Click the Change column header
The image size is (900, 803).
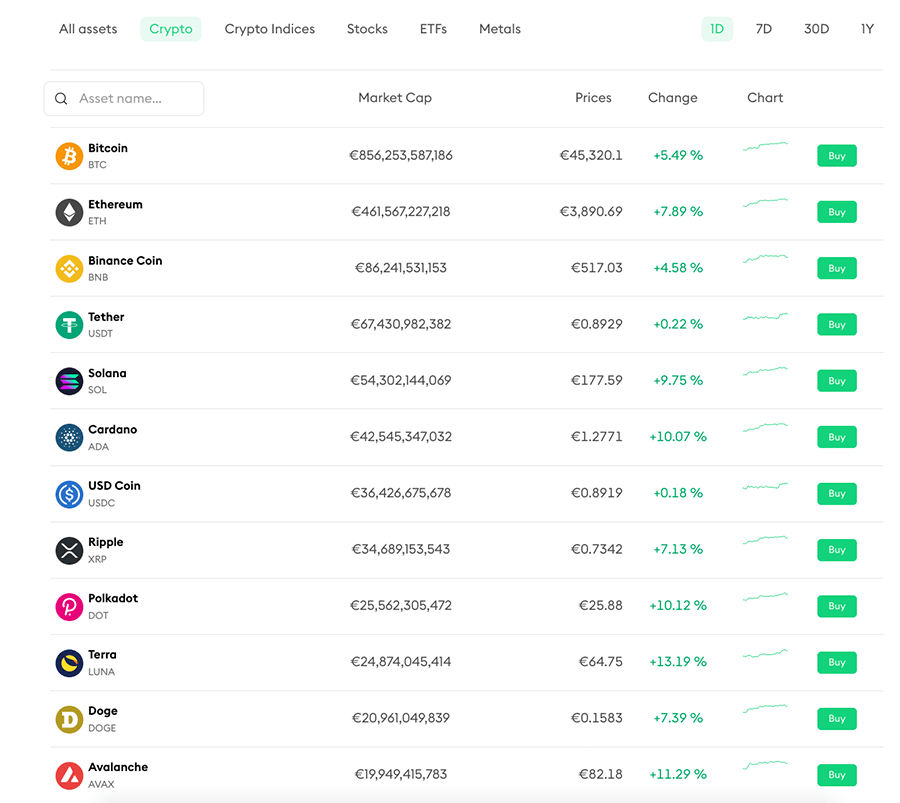tap(673, 98)
